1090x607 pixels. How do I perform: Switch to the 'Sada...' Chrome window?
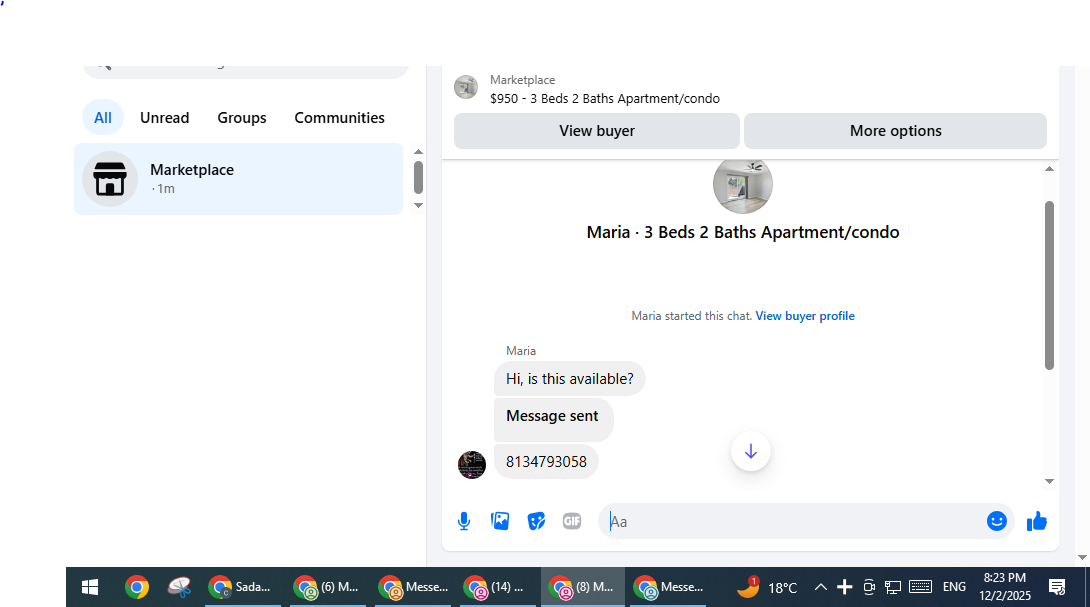point(242,588)
